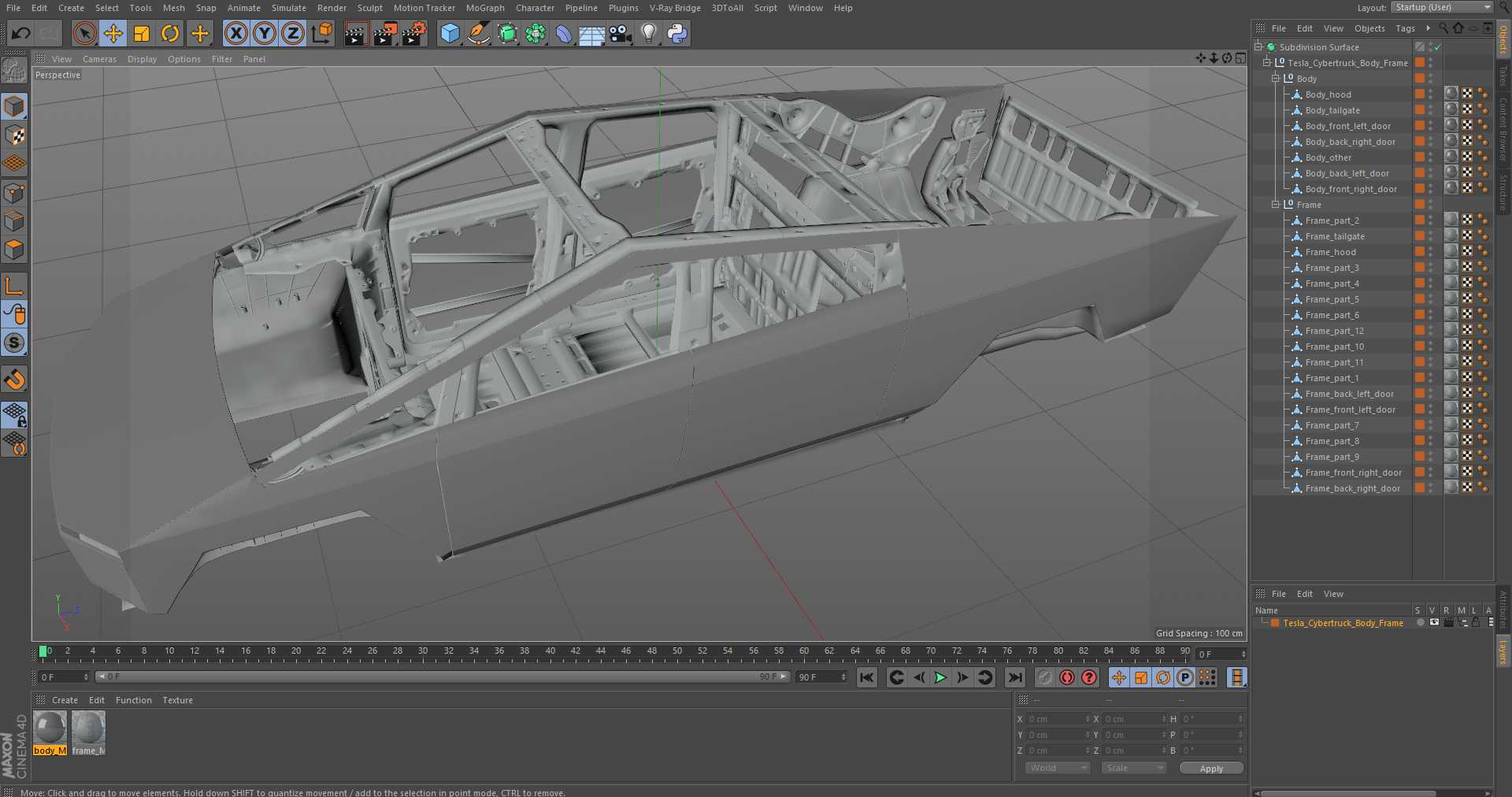Open material manager Texture menu
1512x797 pixels.
tap(177, 700)
